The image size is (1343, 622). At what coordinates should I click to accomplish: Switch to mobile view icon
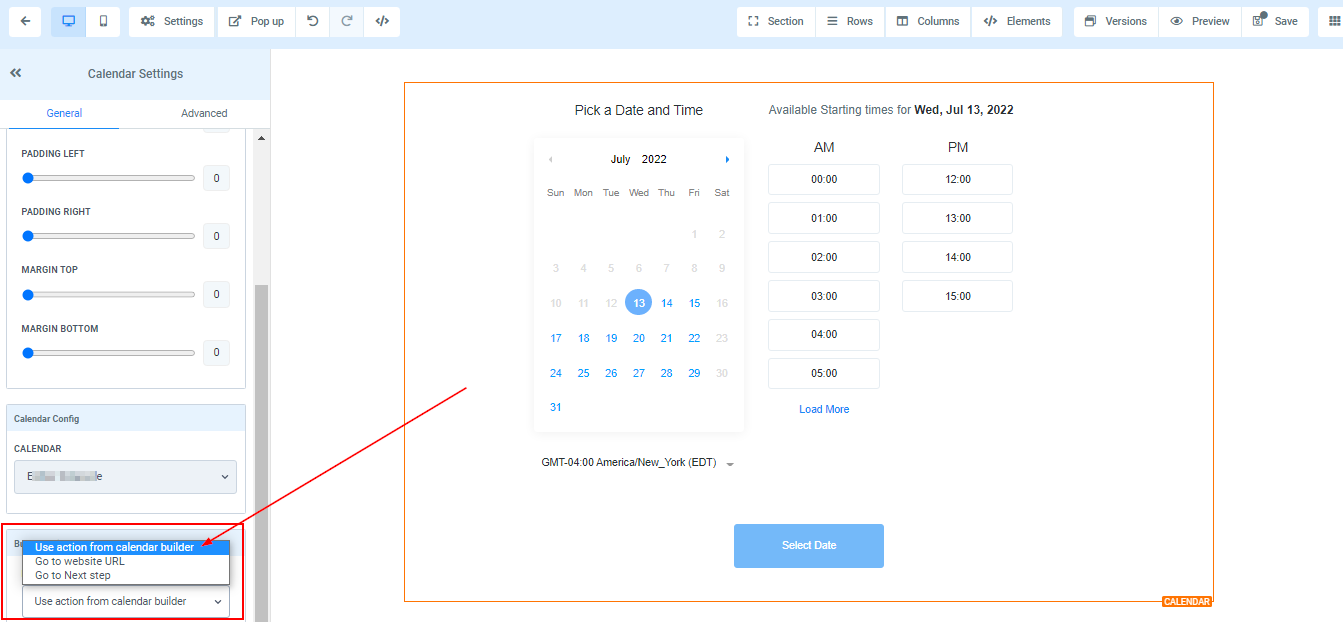tap(103, 21)
